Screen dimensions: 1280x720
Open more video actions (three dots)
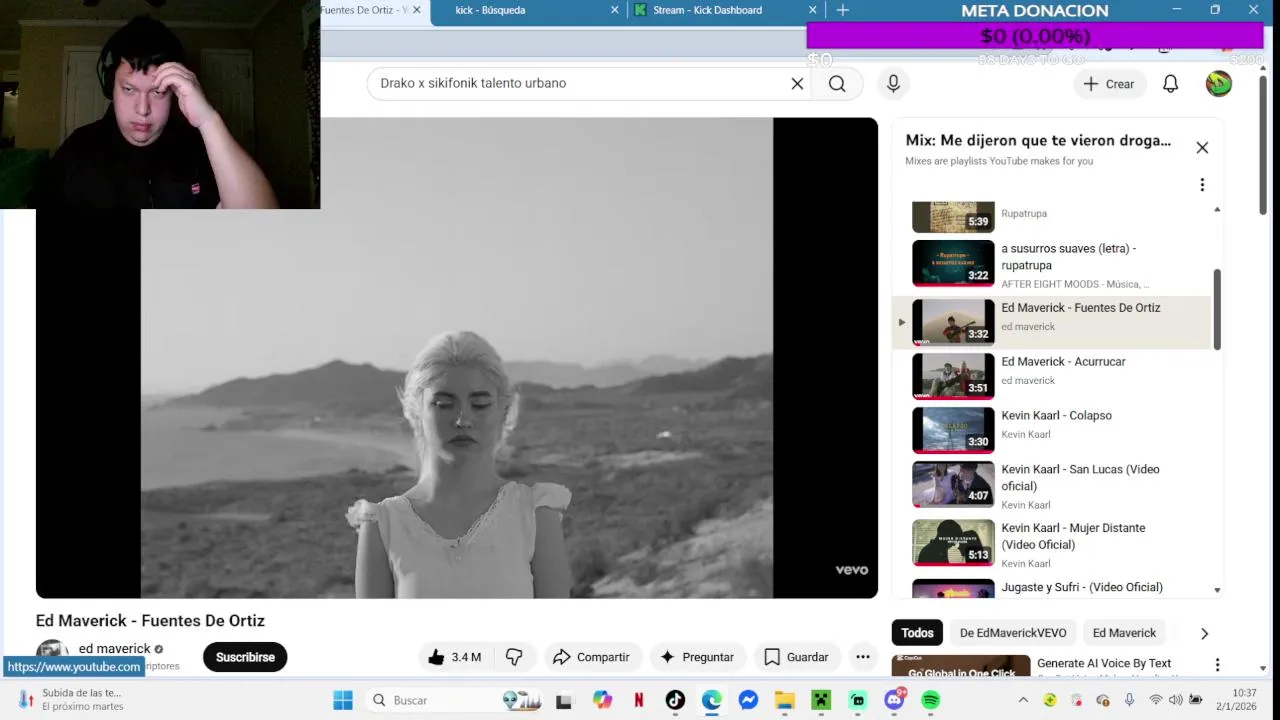[863, 657]
